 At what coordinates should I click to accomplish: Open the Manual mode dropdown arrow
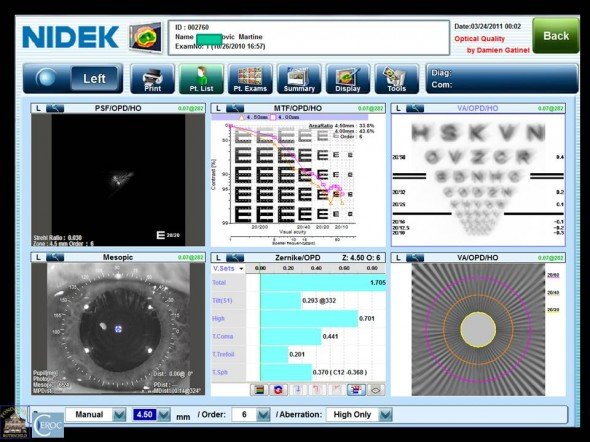pos(119,415)
